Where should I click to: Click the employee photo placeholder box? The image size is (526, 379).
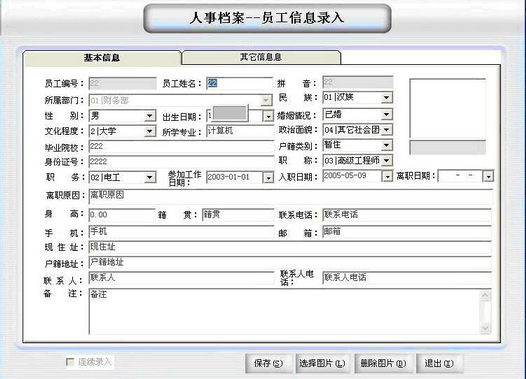click(448, 109)
